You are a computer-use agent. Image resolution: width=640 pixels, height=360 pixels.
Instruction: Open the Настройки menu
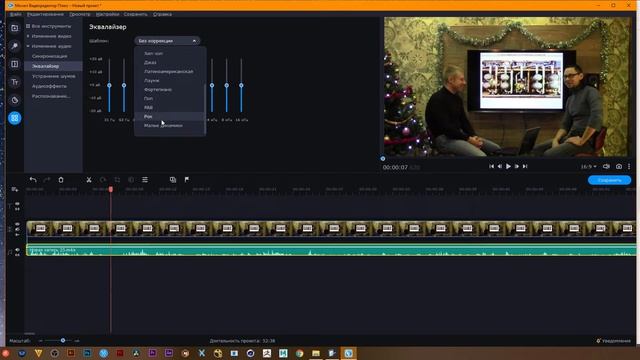point(107,14)
